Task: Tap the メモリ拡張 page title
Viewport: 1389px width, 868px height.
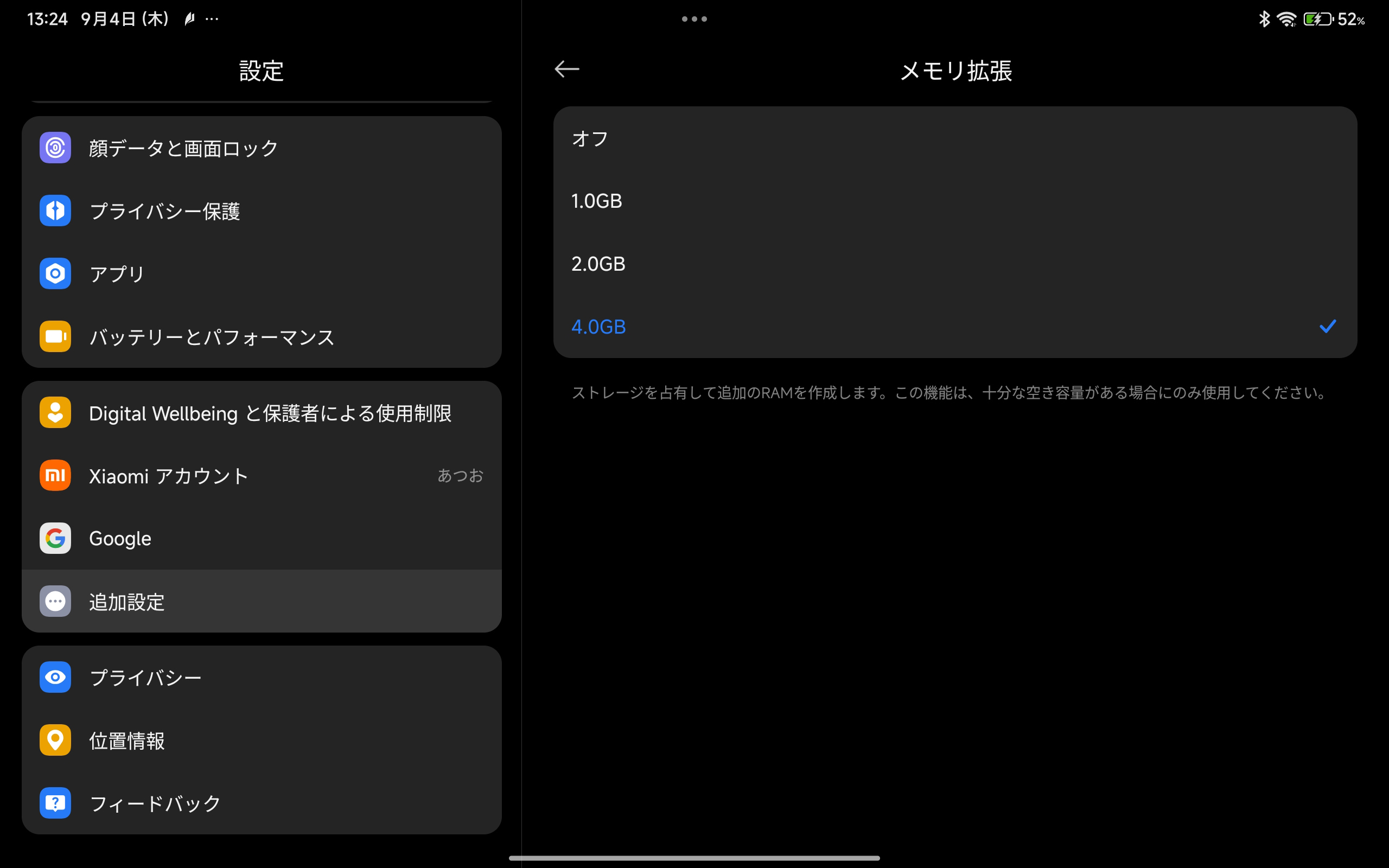Action: click(x=955, y=71)
